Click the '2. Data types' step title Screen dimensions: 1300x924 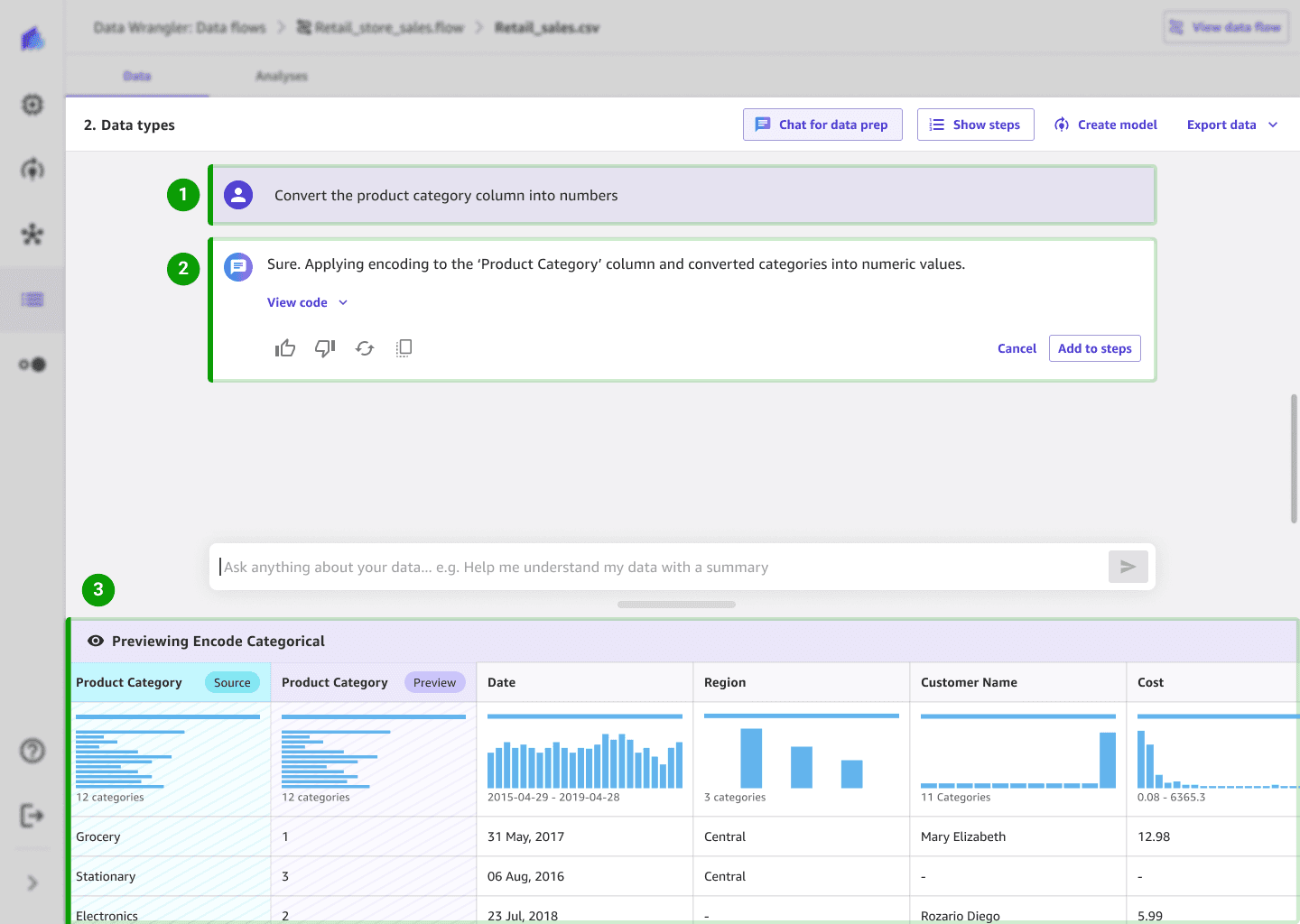click(129, 125)
